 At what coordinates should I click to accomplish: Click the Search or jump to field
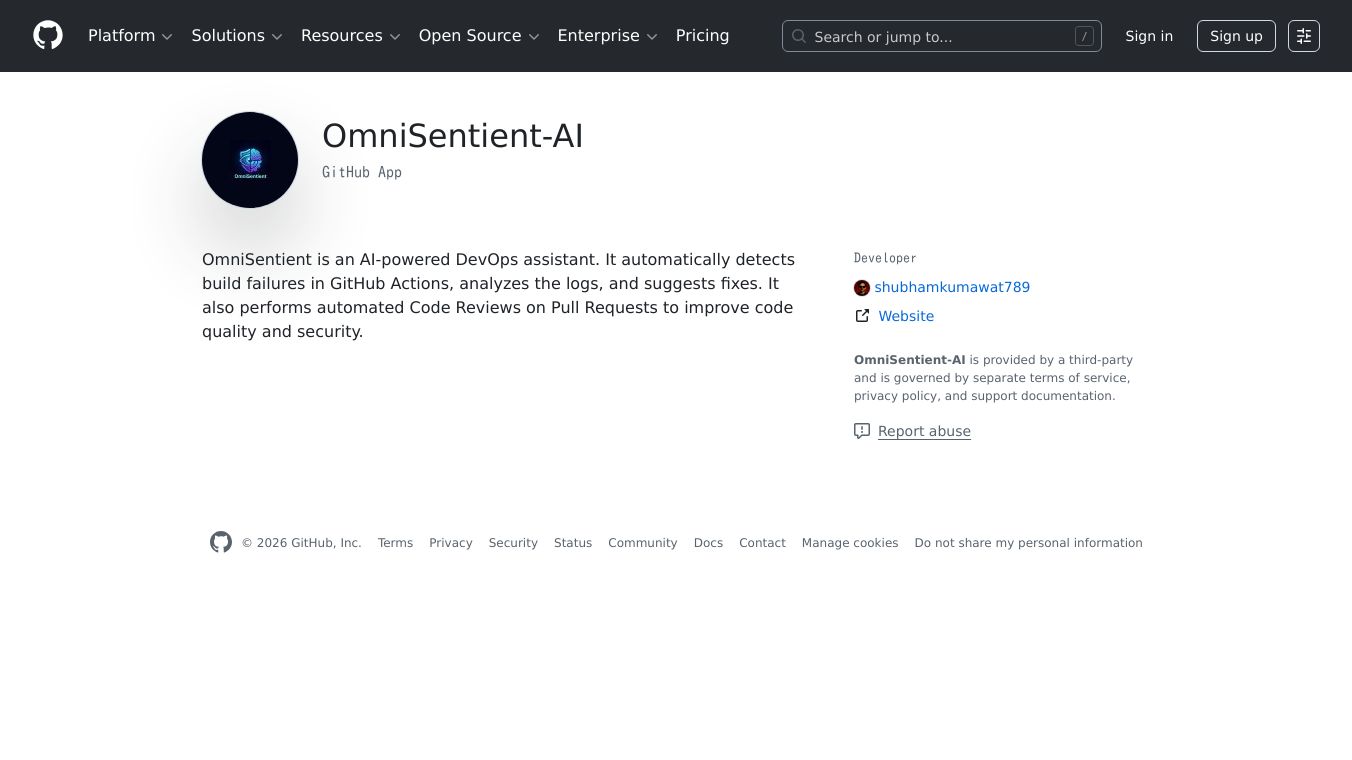940,36
